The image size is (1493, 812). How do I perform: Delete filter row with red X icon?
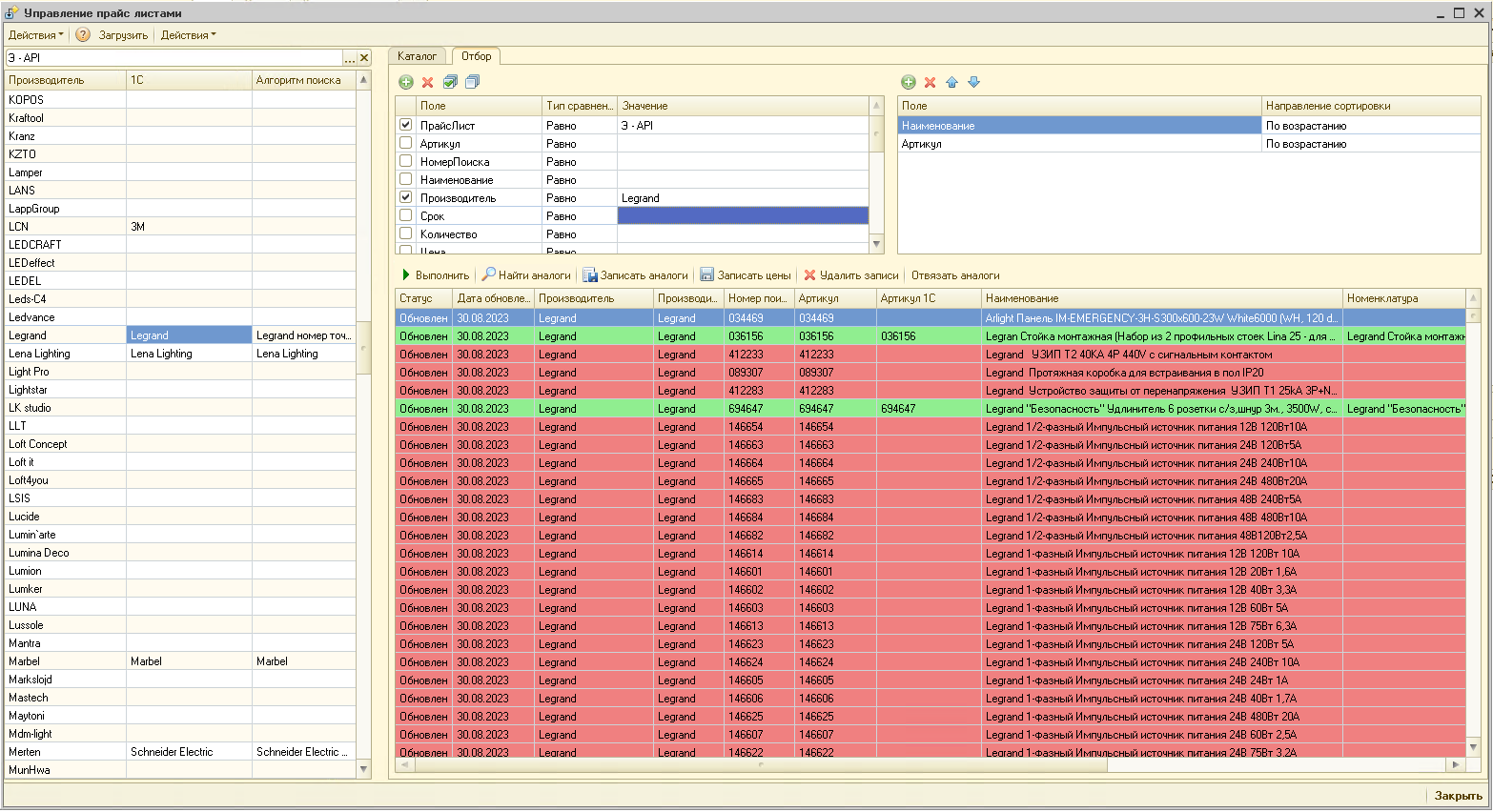click(x=428, y=82)
